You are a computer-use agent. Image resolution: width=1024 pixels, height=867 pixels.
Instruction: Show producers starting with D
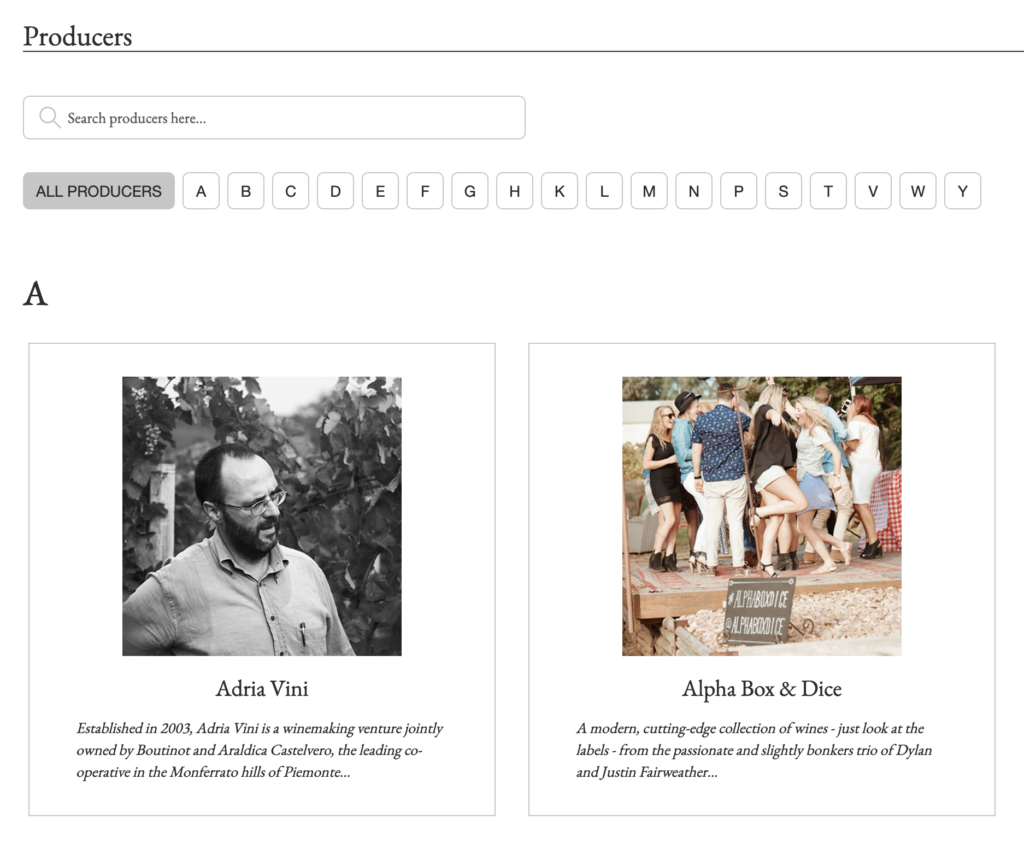[x=335, y=191]
